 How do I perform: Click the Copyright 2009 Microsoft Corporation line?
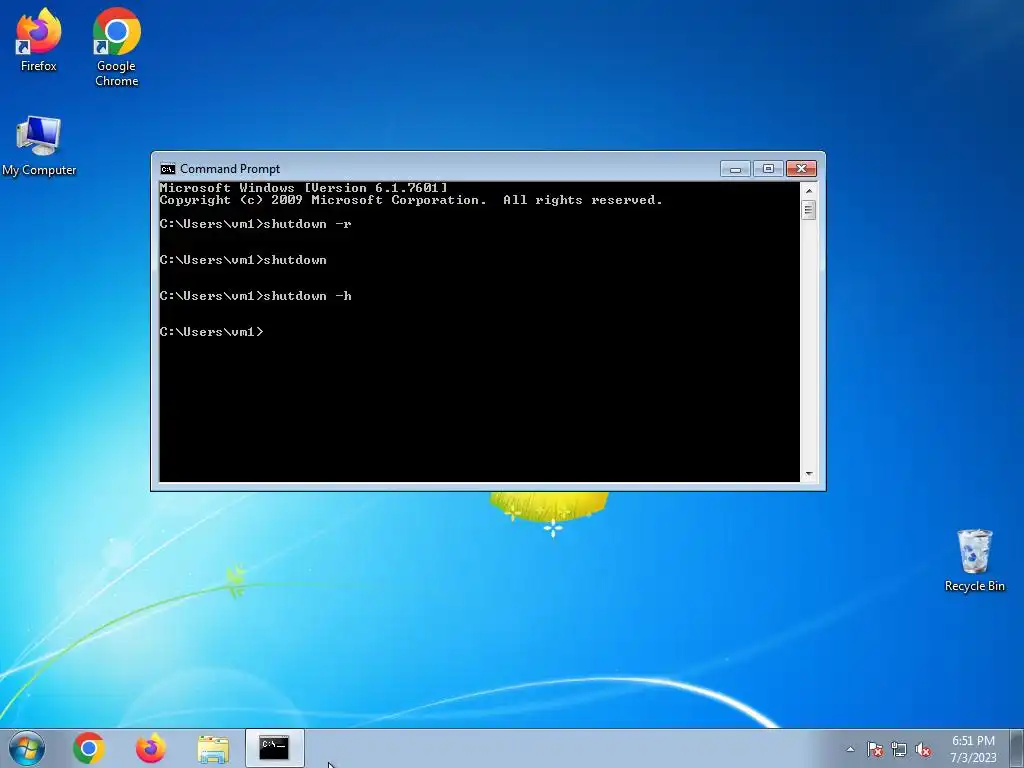coord(411,200)
